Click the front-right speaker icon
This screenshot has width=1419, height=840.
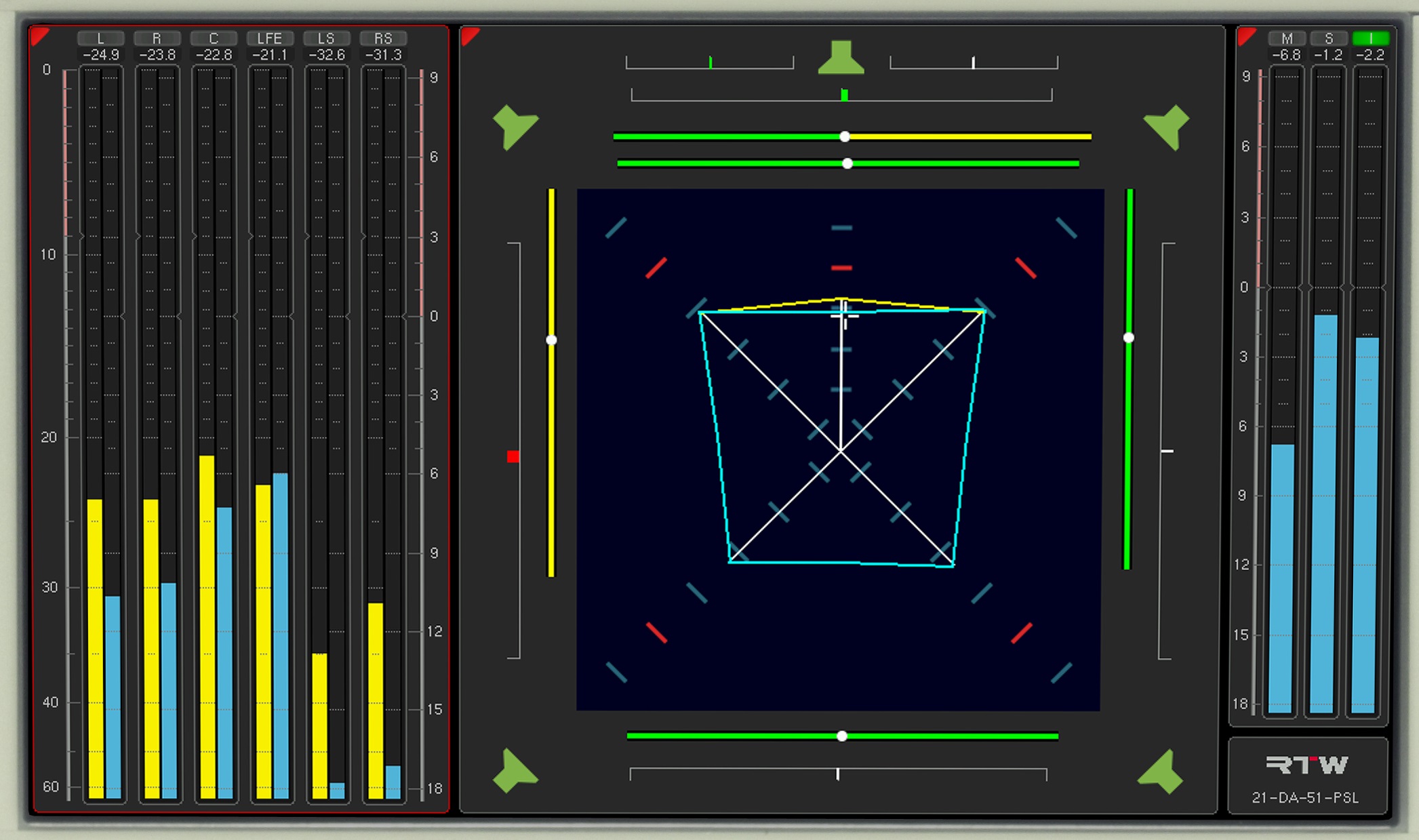pyautogui.click(x=1167, y=127)
